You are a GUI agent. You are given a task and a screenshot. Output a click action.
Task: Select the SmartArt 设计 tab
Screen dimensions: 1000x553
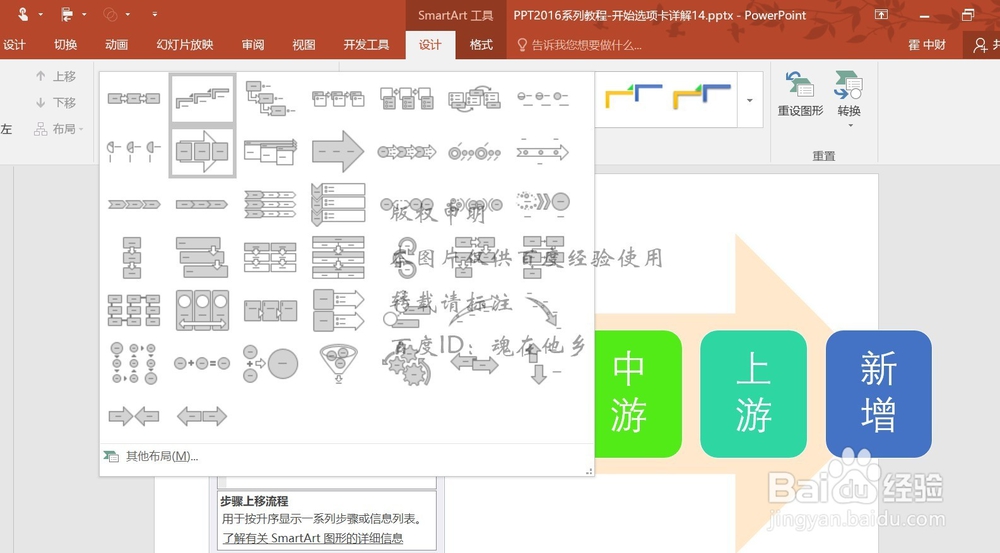click(430, 45)
